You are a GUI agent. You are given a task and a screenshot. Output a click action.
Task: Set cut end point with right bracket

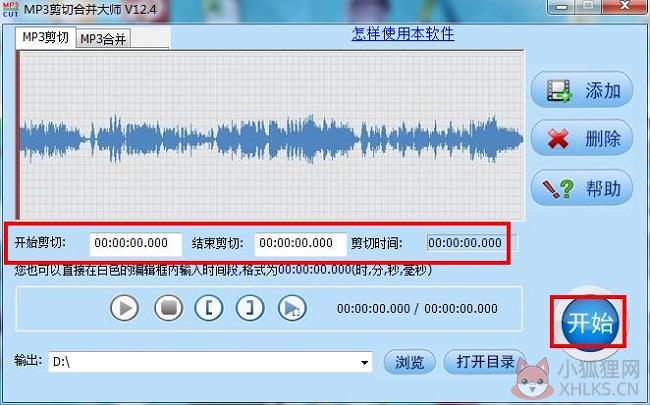[250, 308]
